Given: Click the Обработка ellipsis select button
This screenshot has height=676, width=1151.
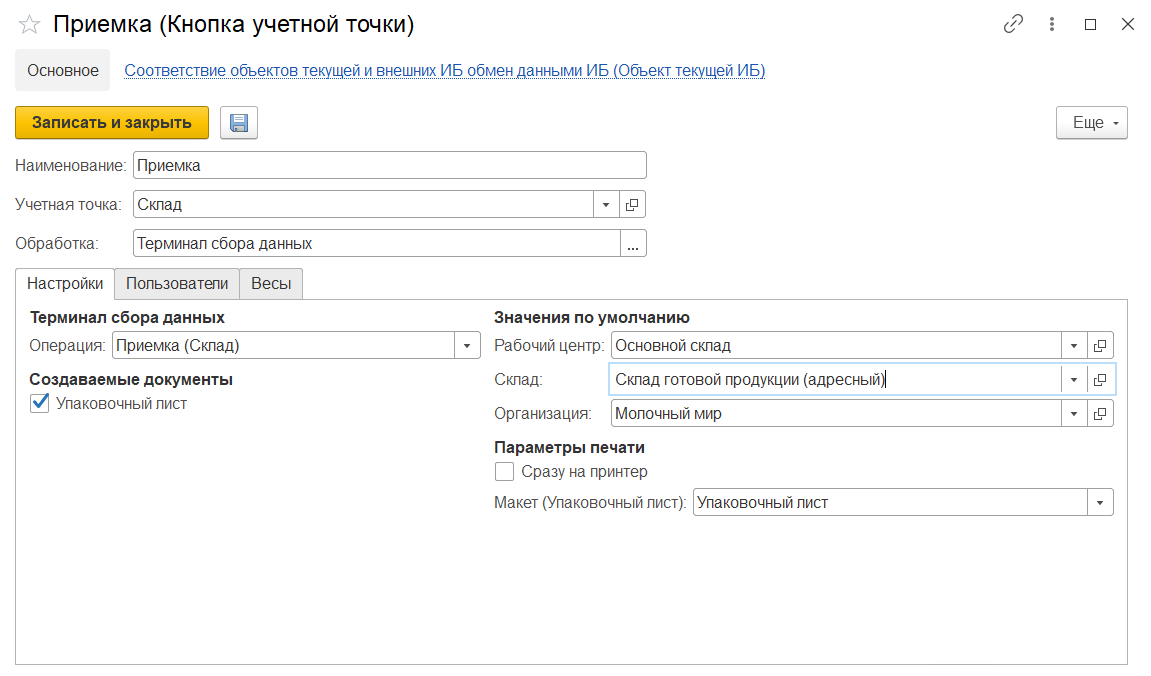Looking at the screenshot, I should coord(633,244).
